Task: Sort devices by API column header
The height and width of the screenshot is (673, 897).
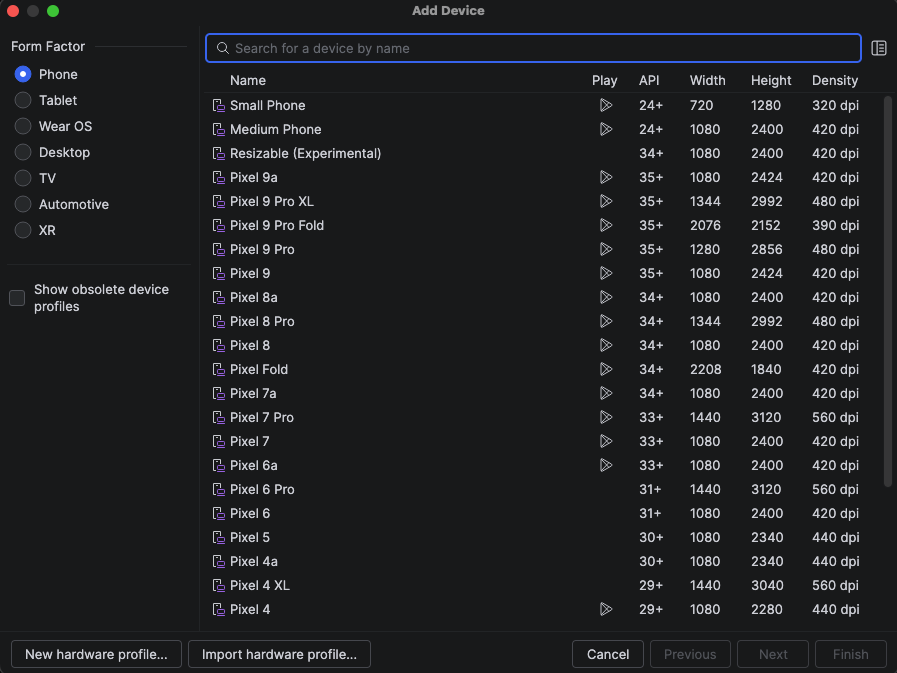Action: pos(649,81)
